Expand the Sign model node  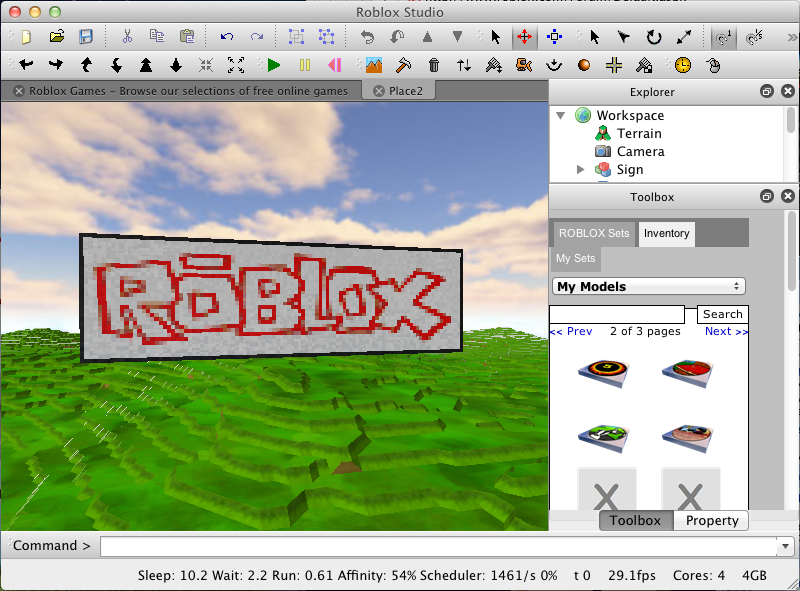tap(580, 169)
